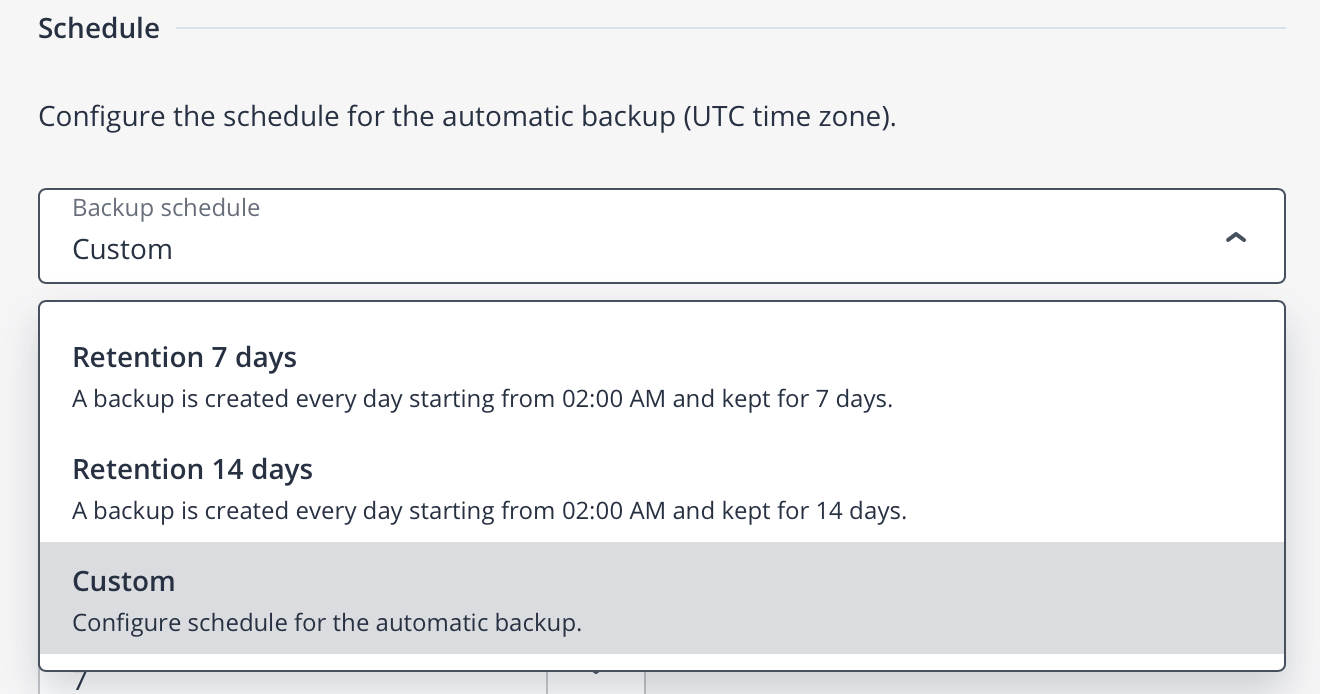This screenshot has width=1320, height=694.
Task: Click the selected 'Custom' value in field
Action: [x=122, y=249]
